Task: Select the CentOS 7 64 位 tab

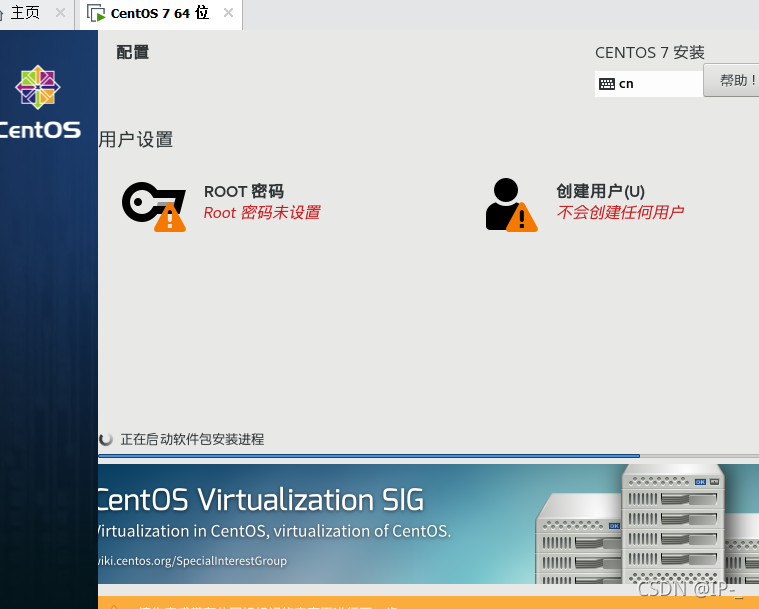Action: pos(160,14)
